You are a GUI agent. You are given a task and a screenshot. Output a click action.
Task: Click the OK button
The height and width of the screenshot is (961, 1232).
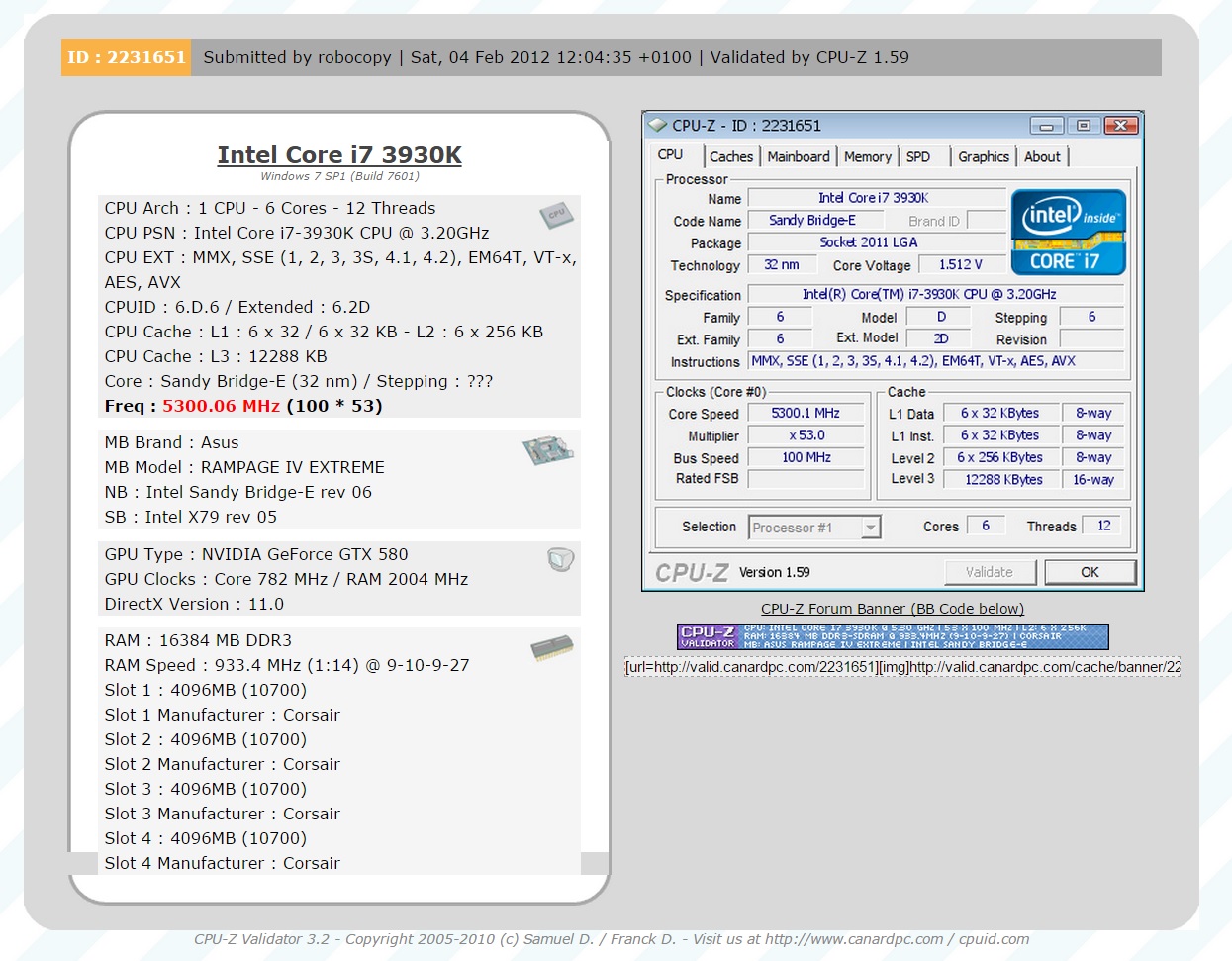[1090, 572]
